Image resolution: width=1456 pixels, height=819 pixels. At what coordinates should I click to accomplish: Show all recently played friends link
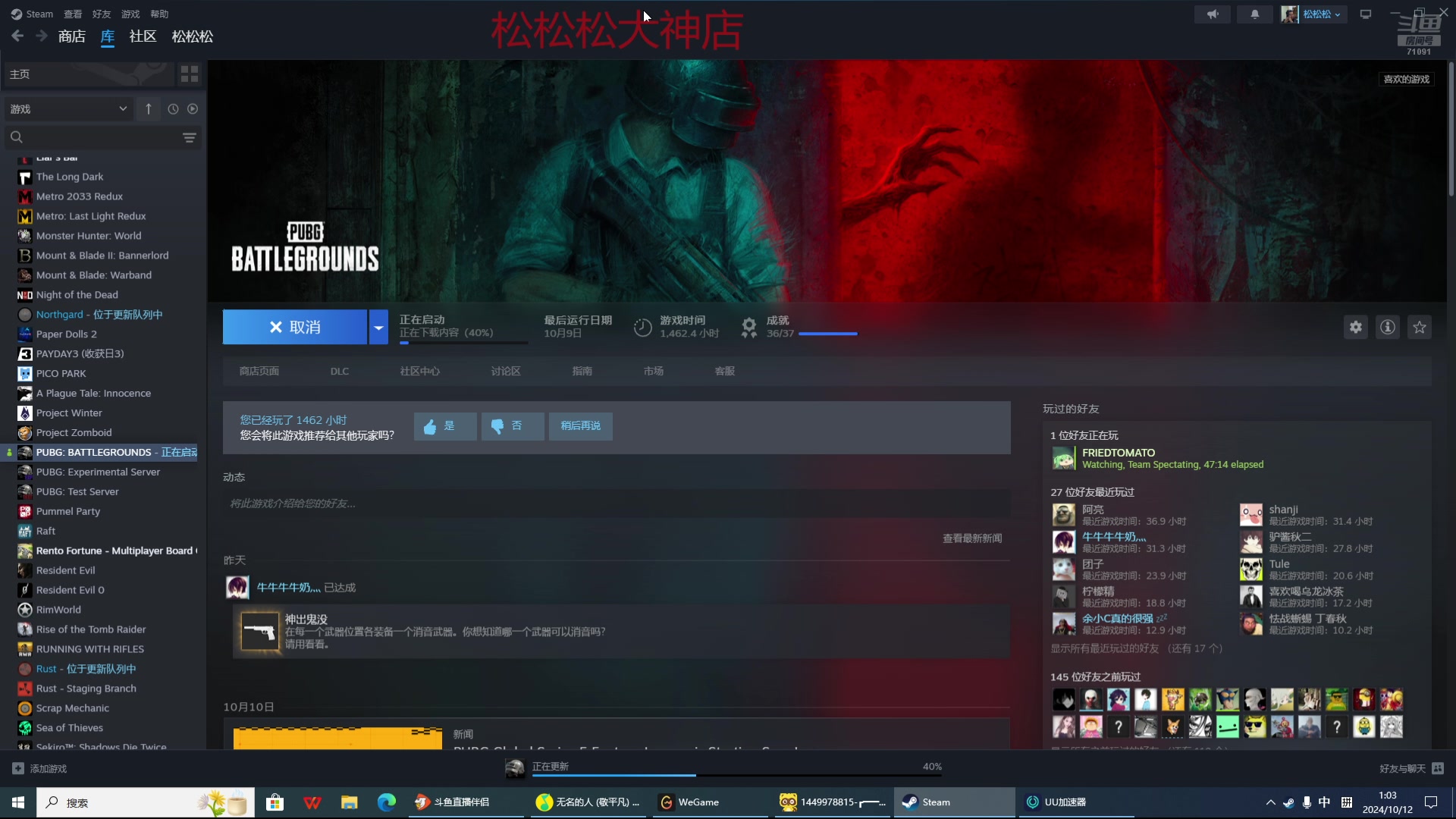pos(1137,648)
